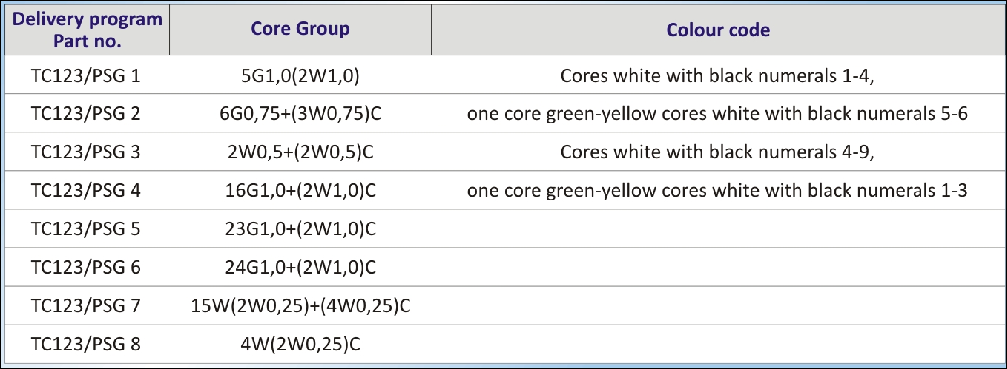Click the 6G0,75+(3W0,75)C core group cell
Viewport: 1007px width, 369px height.
[301, 114]
